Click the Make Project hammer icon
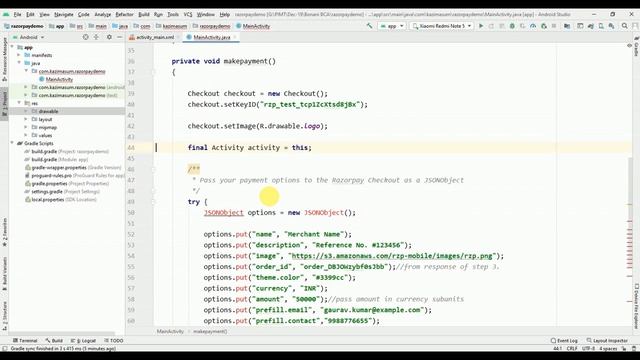This screenshot has height=360, width=640. (369, 26)
